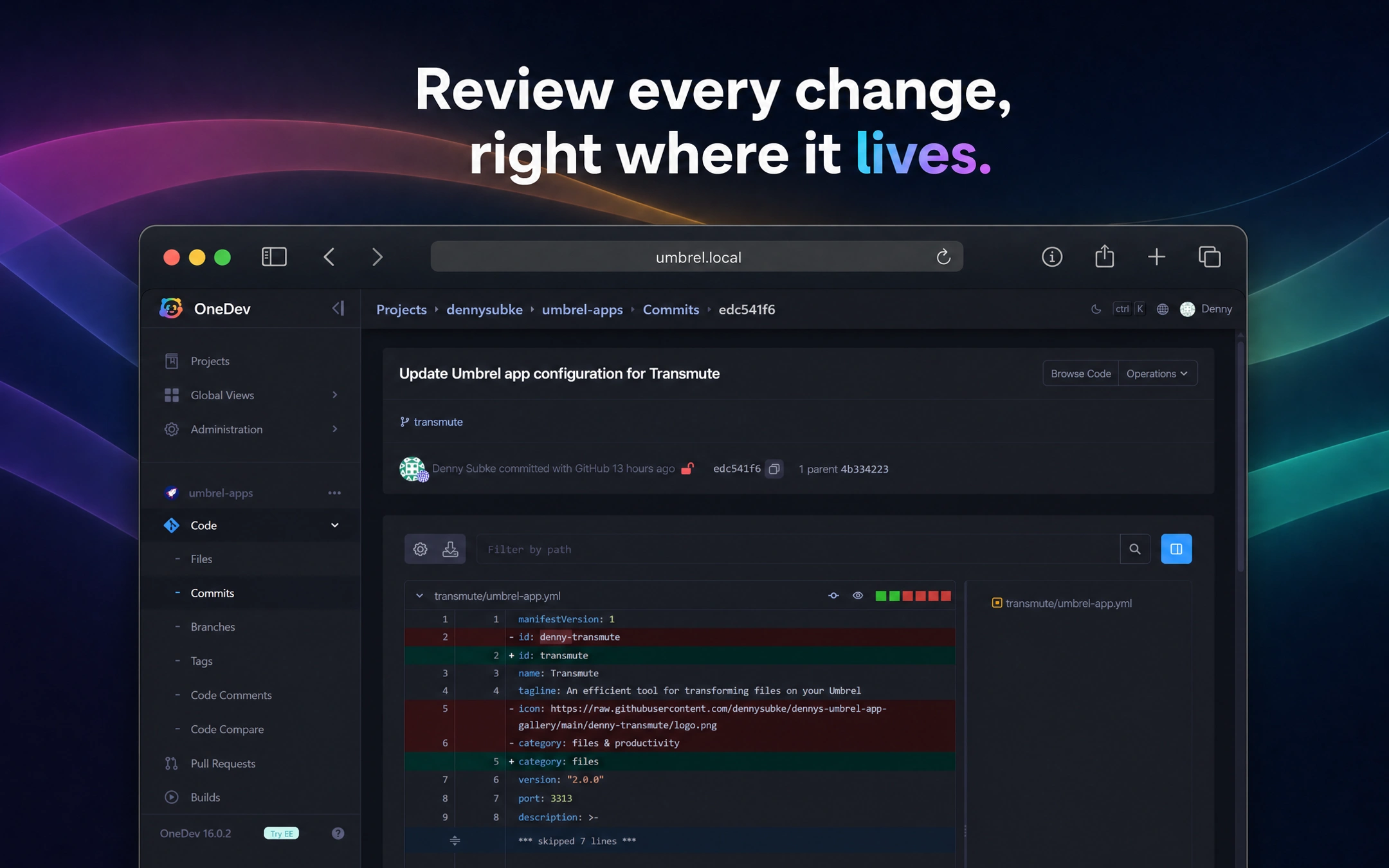Collapse the OneDev sidebar
The height and width of the screenshot is (868, 1389).
click(338, 309)
